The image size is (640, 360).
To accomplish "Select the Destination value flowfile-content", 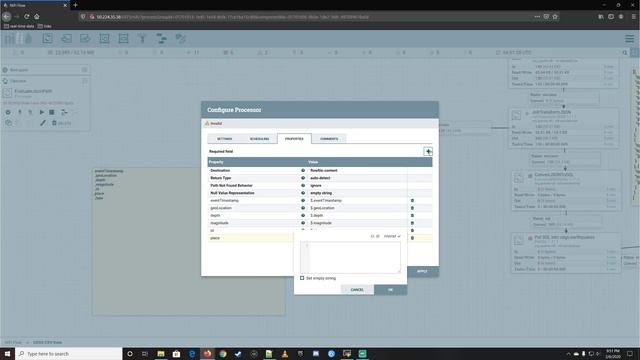I will pos(324,170).
